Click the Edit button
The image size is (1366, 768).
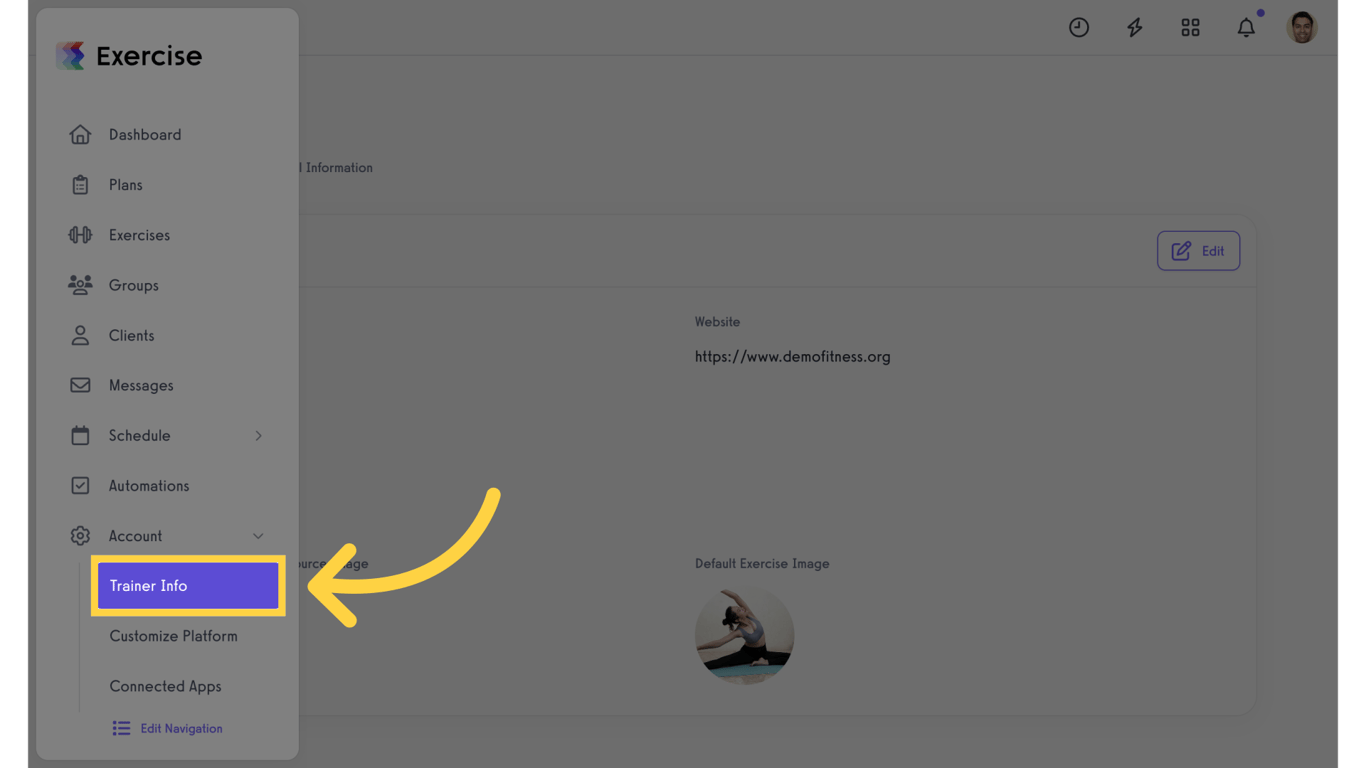click(x=1198, y=251)
